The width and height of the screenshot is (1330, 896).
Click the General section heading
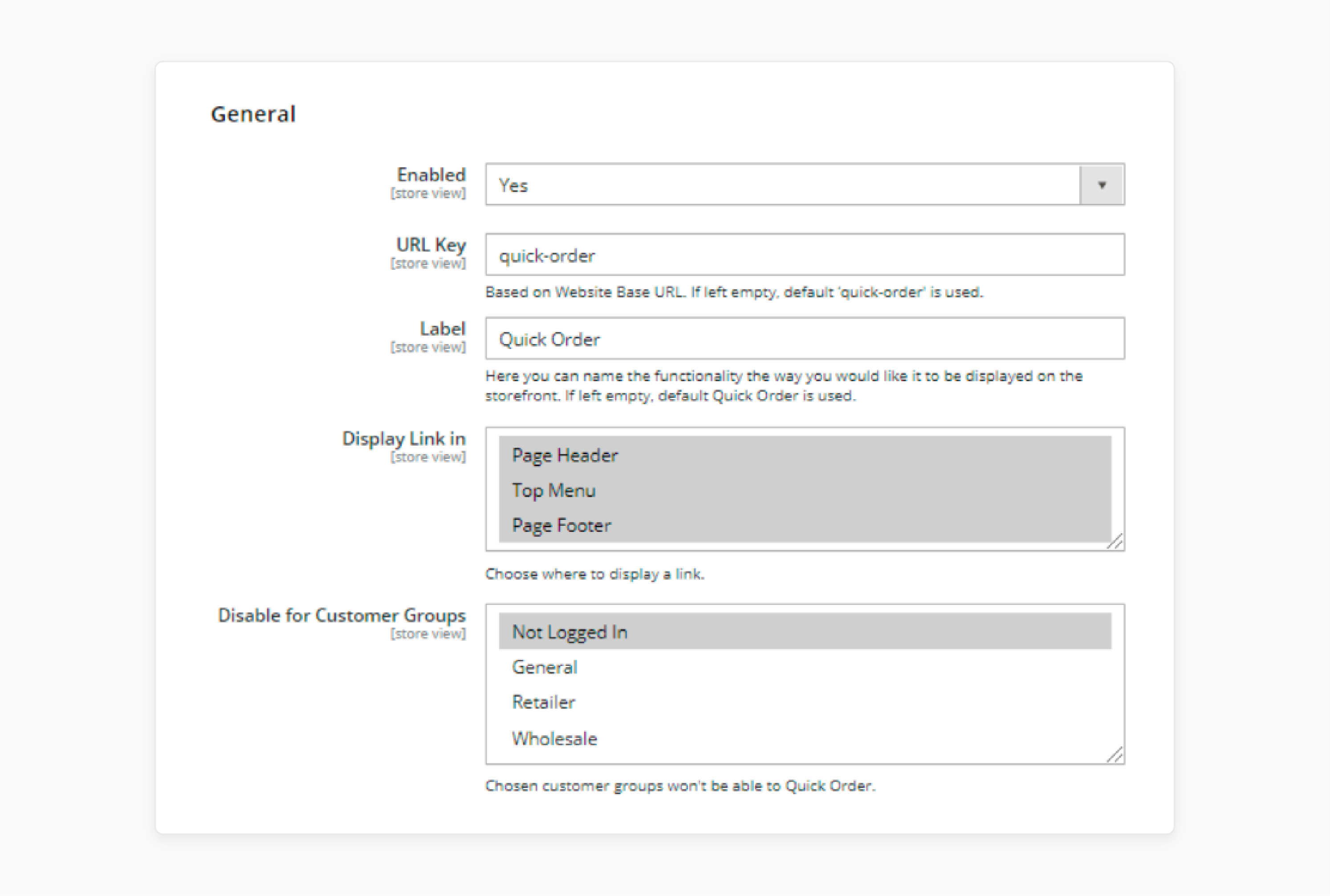tap(253, 114)
